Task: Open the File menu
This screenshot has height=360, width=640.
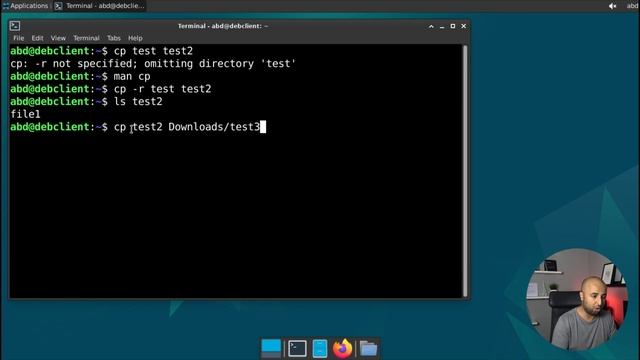Action: pyautogui.click(x=18, y=38)
